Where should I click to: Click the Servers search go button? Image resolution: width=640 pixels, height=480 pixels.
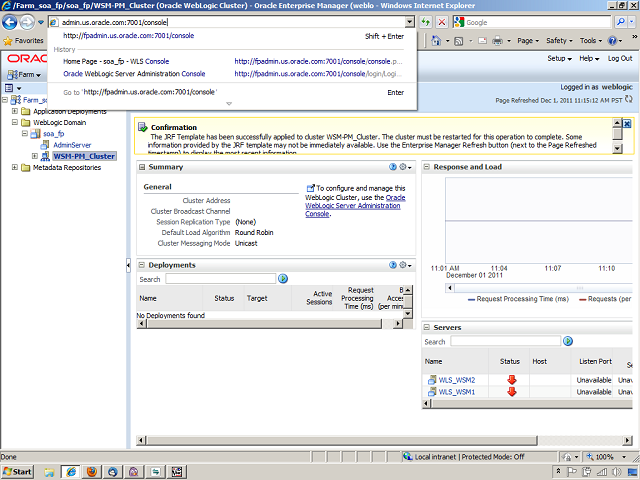click(569, 341)
